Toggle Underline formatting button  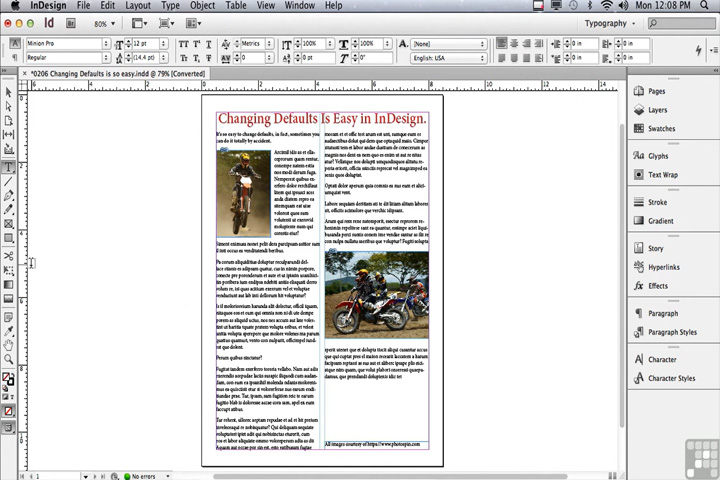(x=208, y=44)
